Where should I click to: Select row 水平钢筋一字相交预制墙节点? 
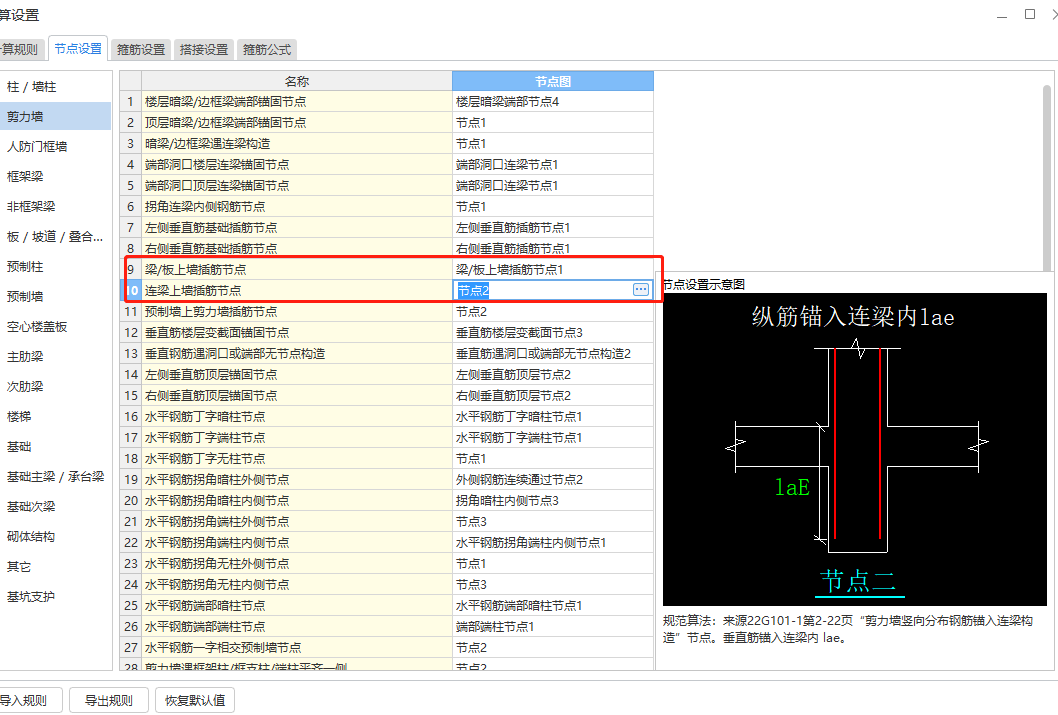pos(296,647)
